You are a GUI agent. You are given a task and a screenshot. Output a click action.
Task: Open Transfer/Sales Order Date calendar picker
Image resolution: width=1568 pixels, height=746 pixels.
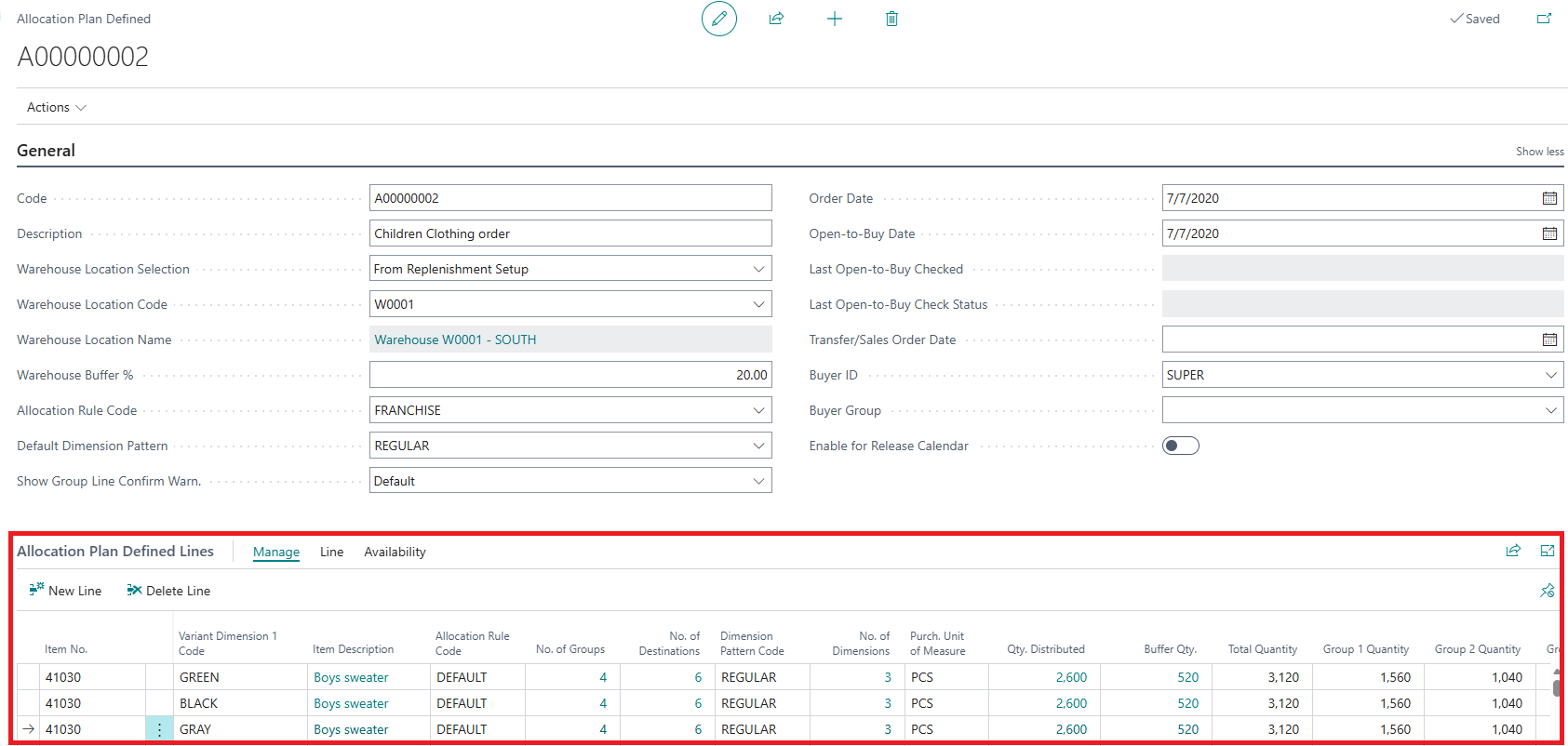point(1549,340)
